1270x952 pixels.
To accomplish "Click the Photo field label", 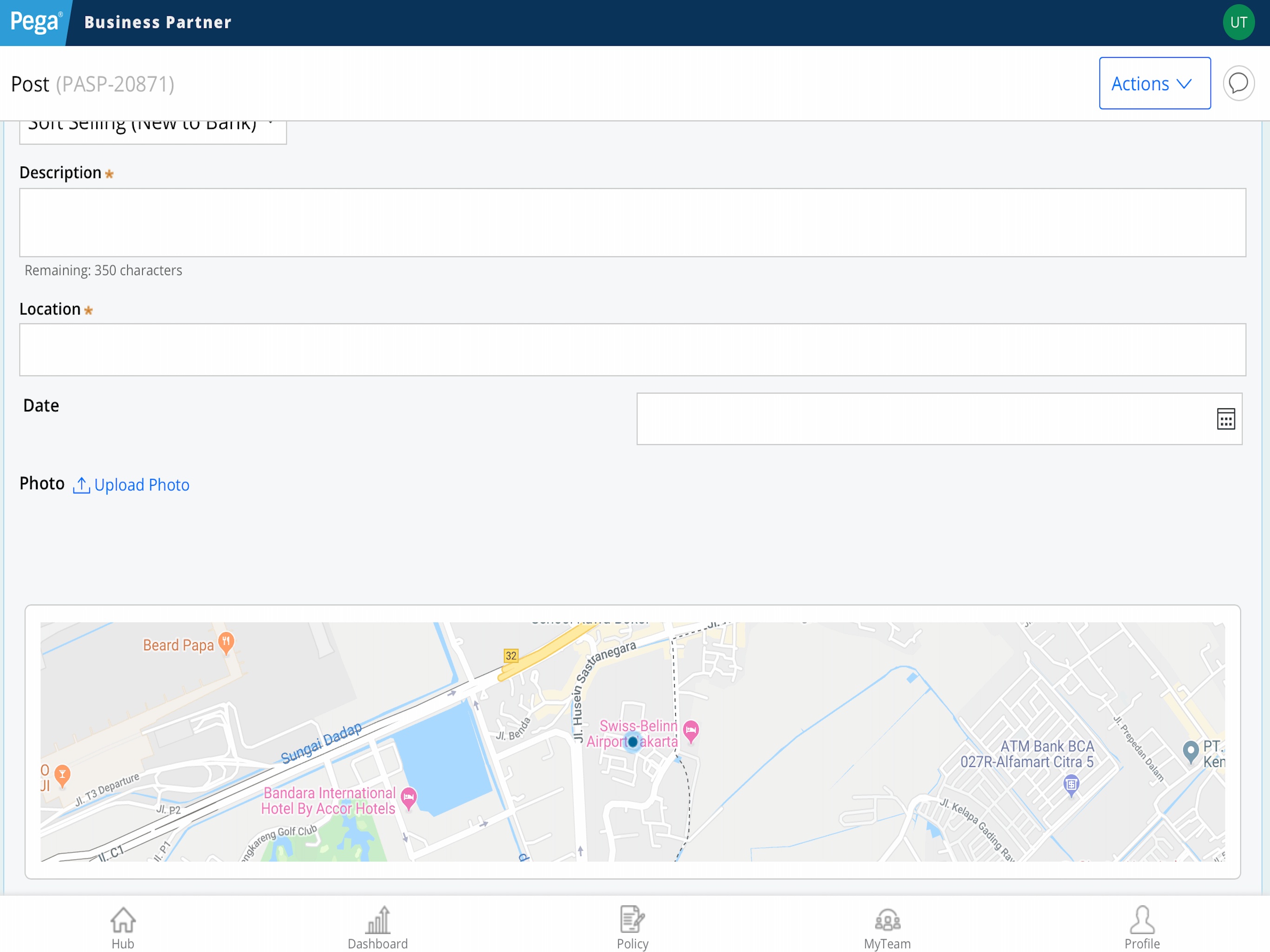I will [42, 483].
